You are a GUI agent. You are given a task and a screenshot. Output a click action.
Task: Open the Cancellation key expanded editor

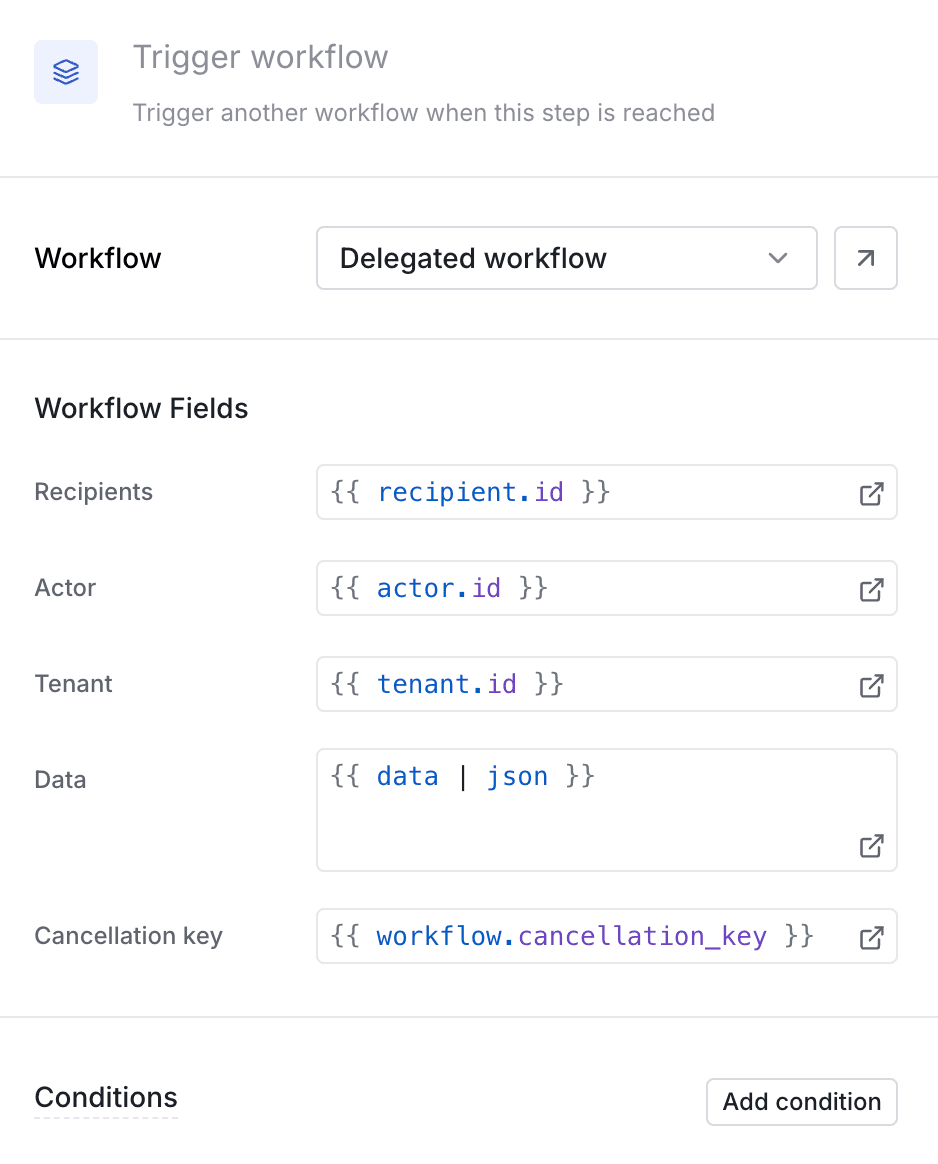click(871, 937)
